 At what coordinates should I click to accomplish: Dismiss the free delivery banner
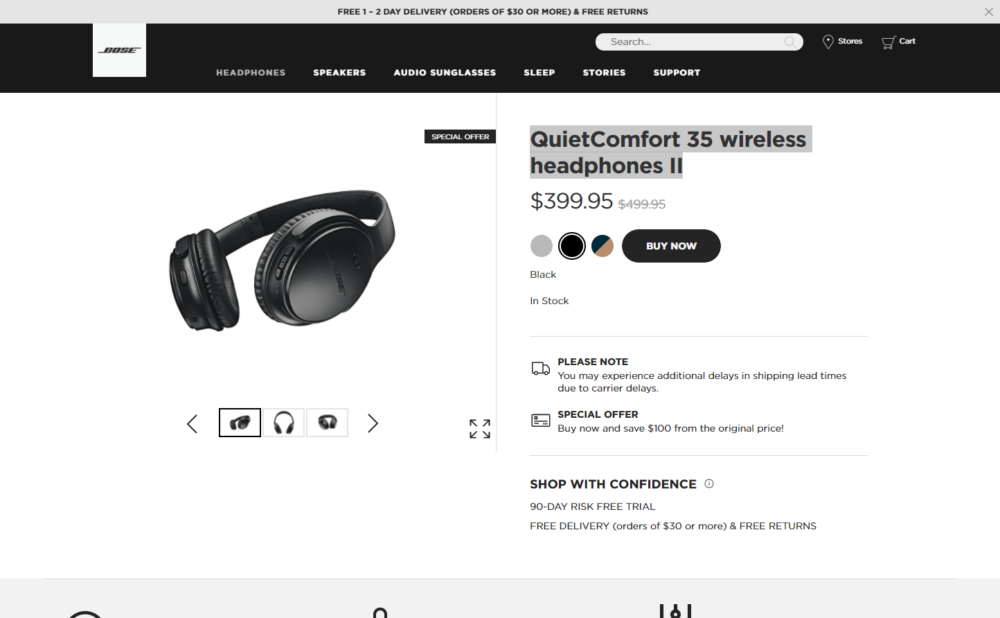(988, 12)
